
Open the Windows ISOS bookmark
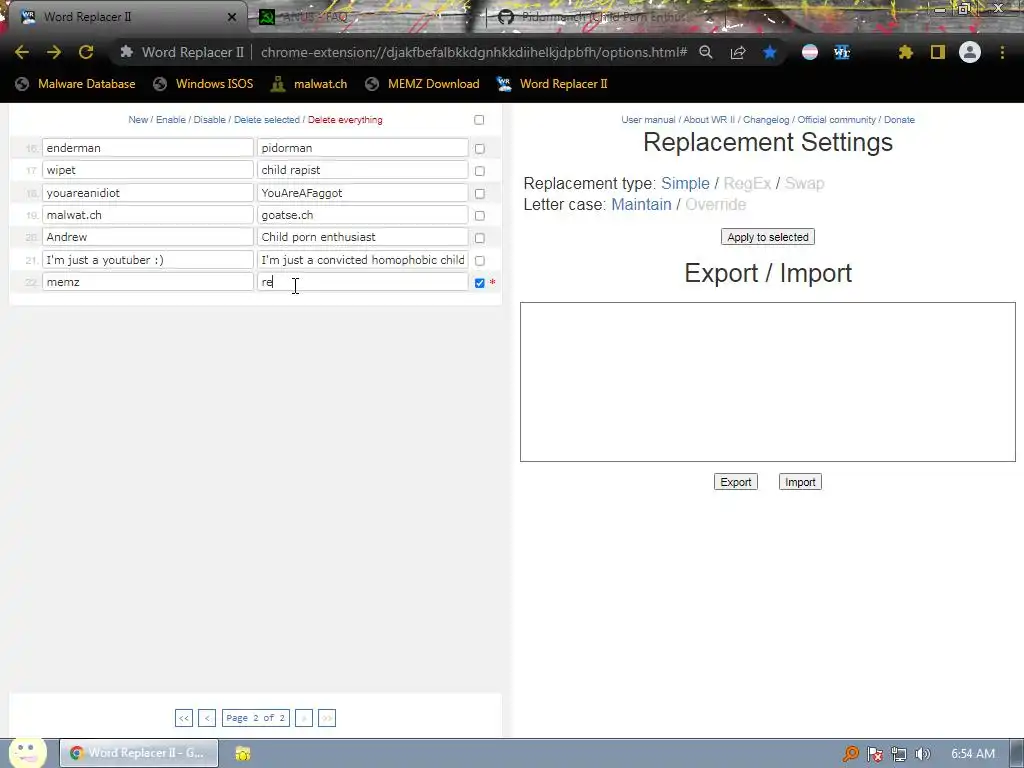point(203,84)
